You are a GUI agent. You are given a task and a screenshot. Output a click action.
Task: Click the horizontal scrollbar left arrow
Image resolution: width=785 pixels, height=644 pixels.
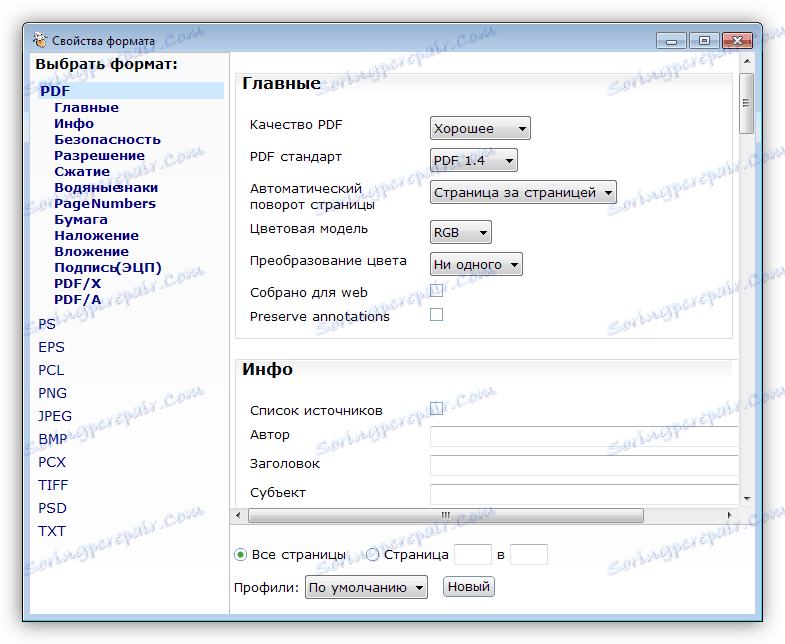(238, 515)
